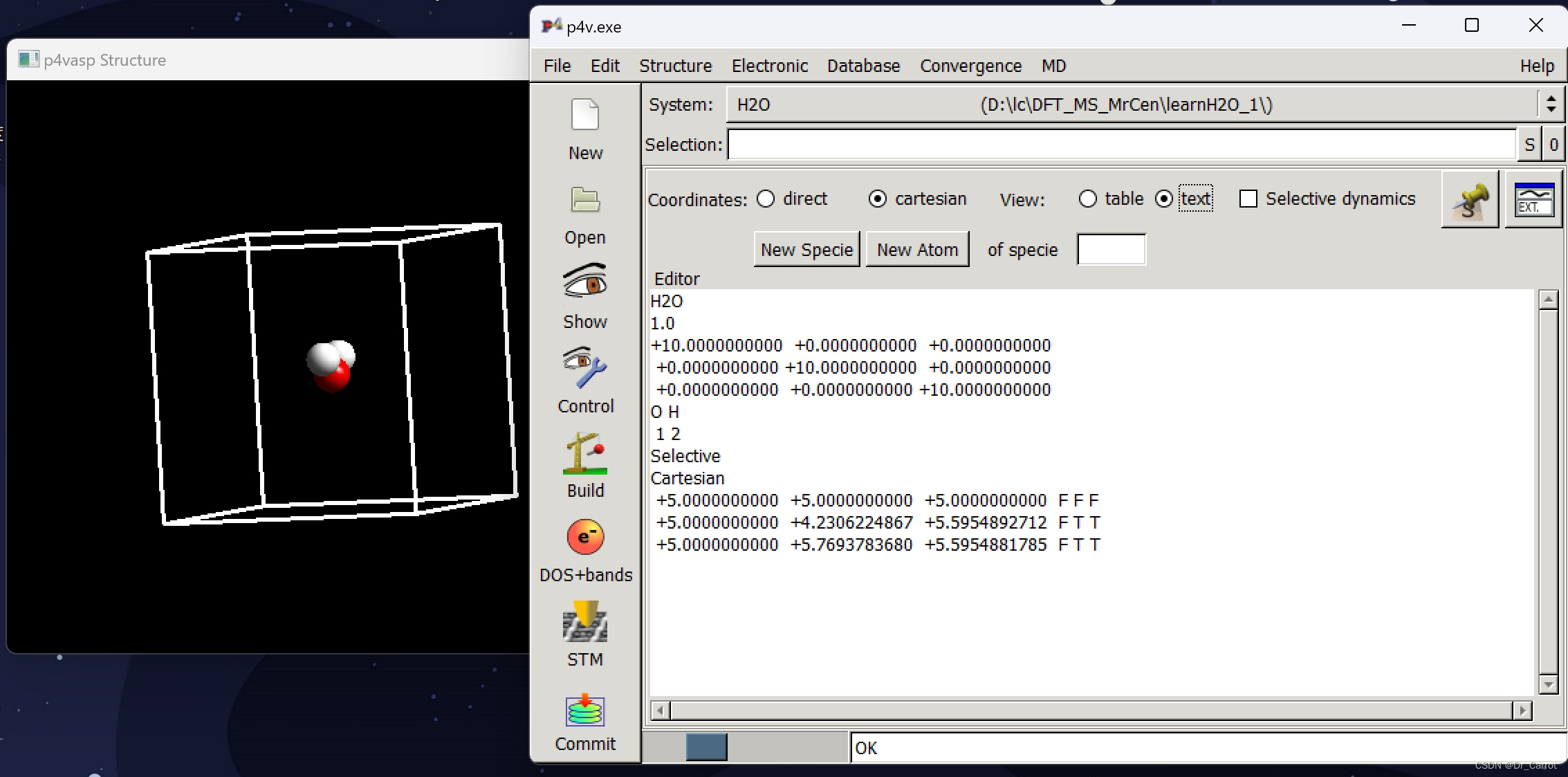1568x777 pixels.
Task: Click the EXT. window icon
Action: [1533, 200]
